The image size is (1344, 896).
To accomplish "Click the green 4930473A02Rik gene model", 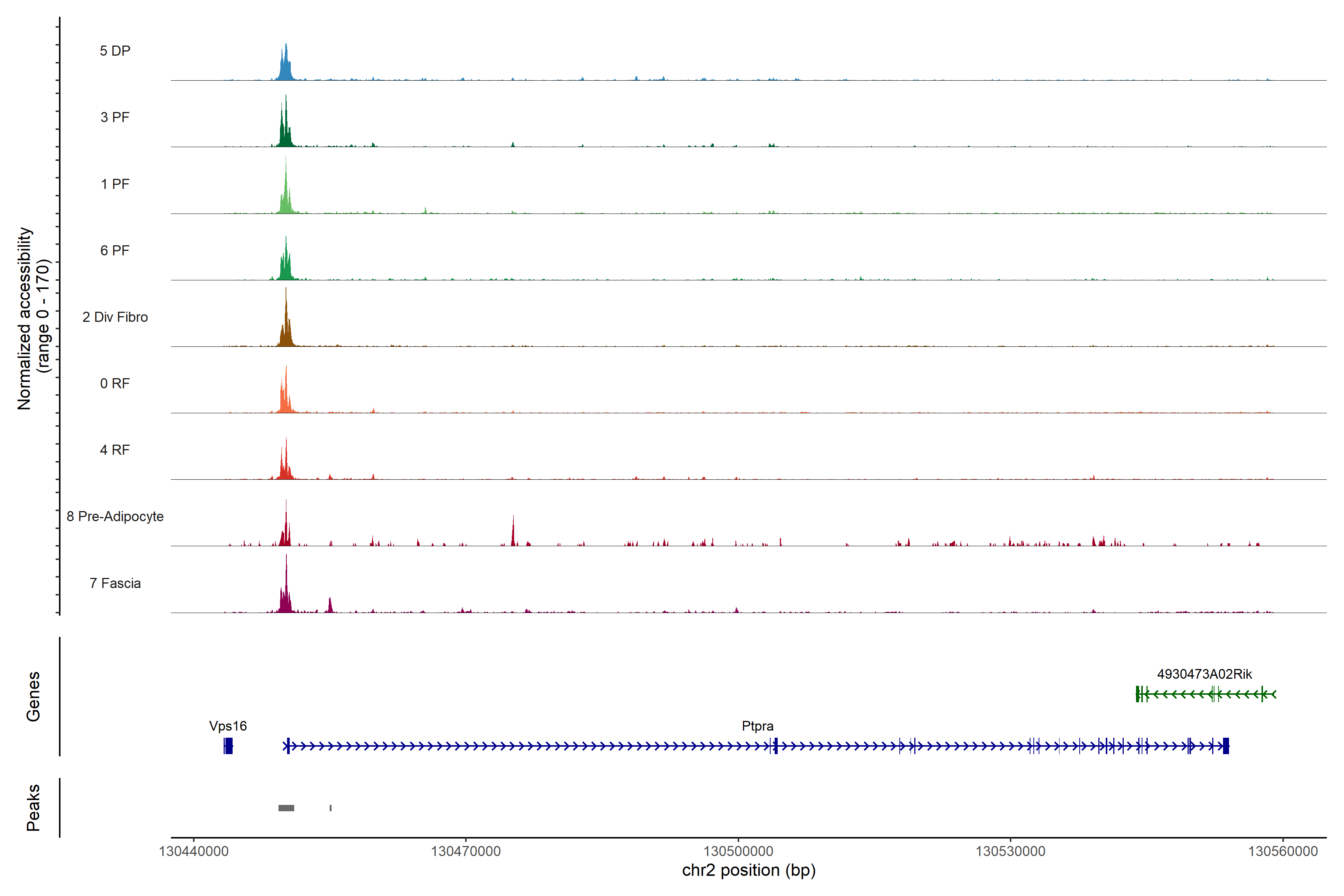I will click(1206, 694).
